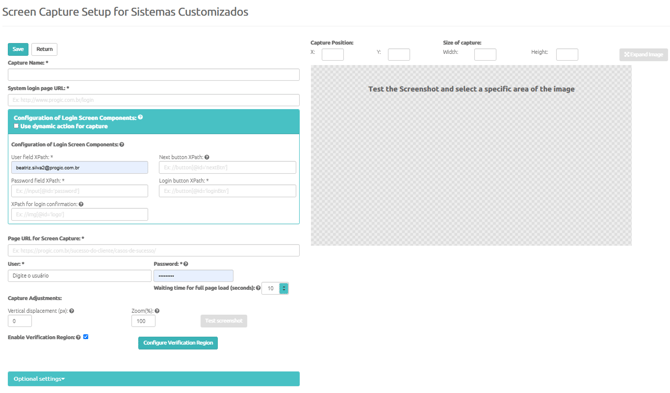Click the Expand Image button
Screen dimensions: 670x393
pyautogui.click(x=644, y=54)
